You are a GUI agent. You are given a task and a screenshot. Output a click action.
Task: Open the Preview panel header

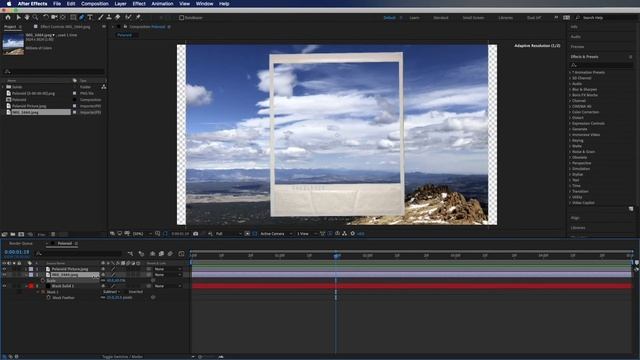click(577, 47)
